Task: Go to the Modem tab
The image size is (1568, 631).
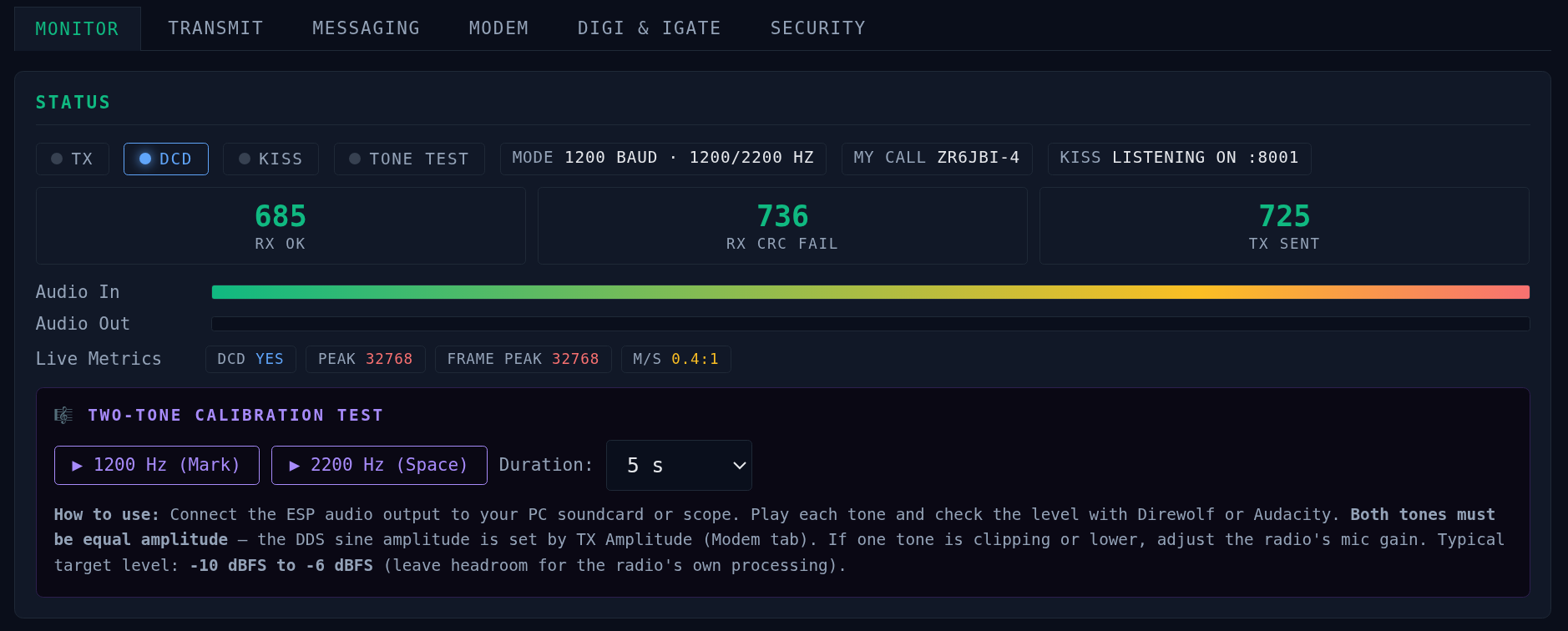Action: [x=498, y=28]
